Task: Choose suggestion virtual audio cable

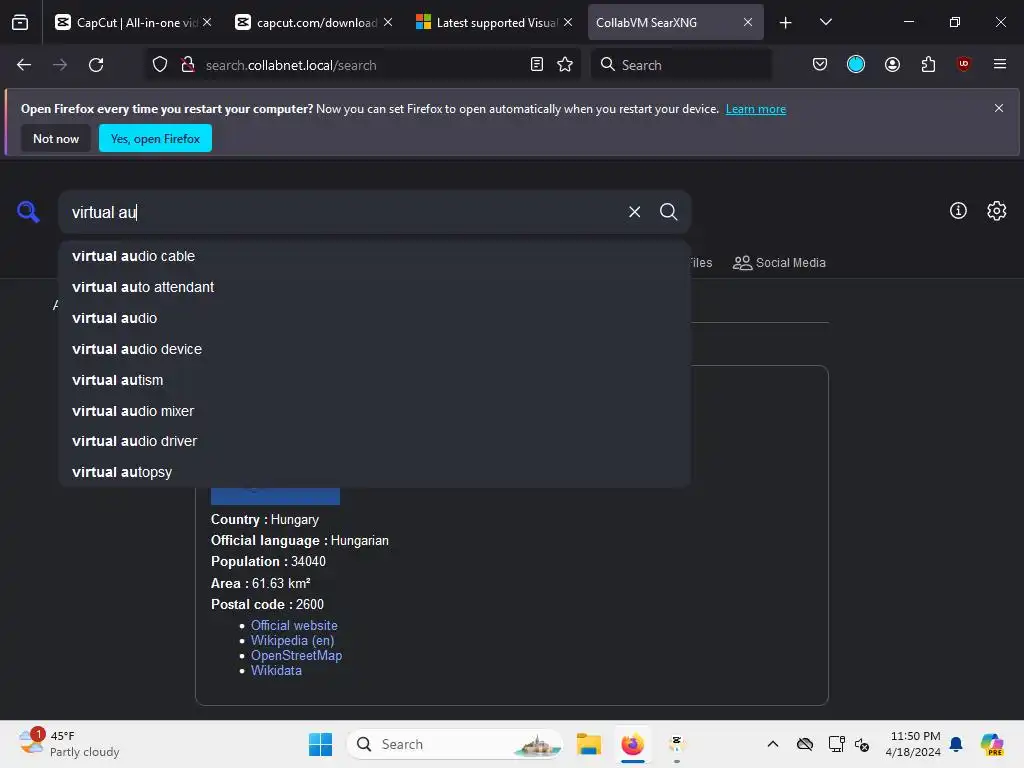Action: click(x=374, y=256)
